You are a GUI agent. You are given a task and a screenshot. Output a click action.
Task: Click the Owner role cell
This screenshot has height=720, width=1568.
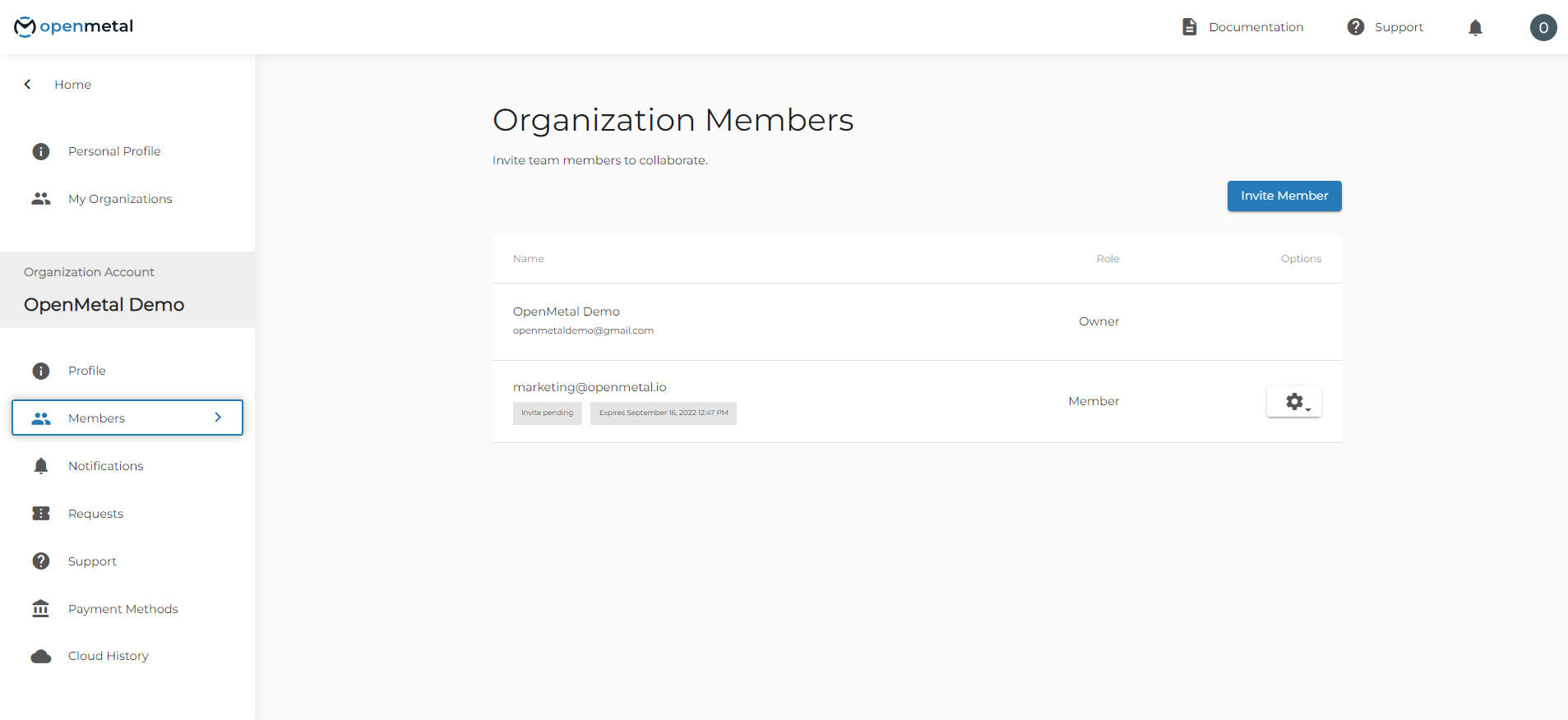pos(1099,321)
